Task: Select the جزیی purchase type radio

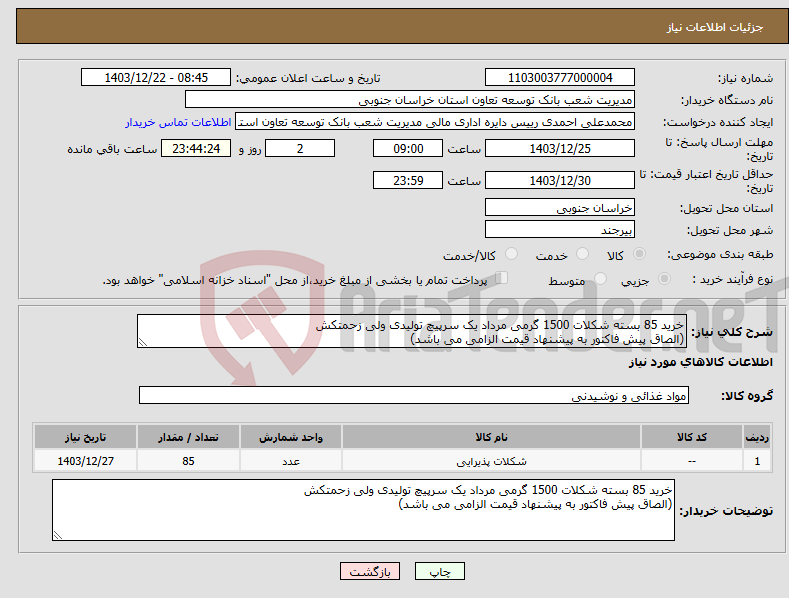Action: (664, 279)
